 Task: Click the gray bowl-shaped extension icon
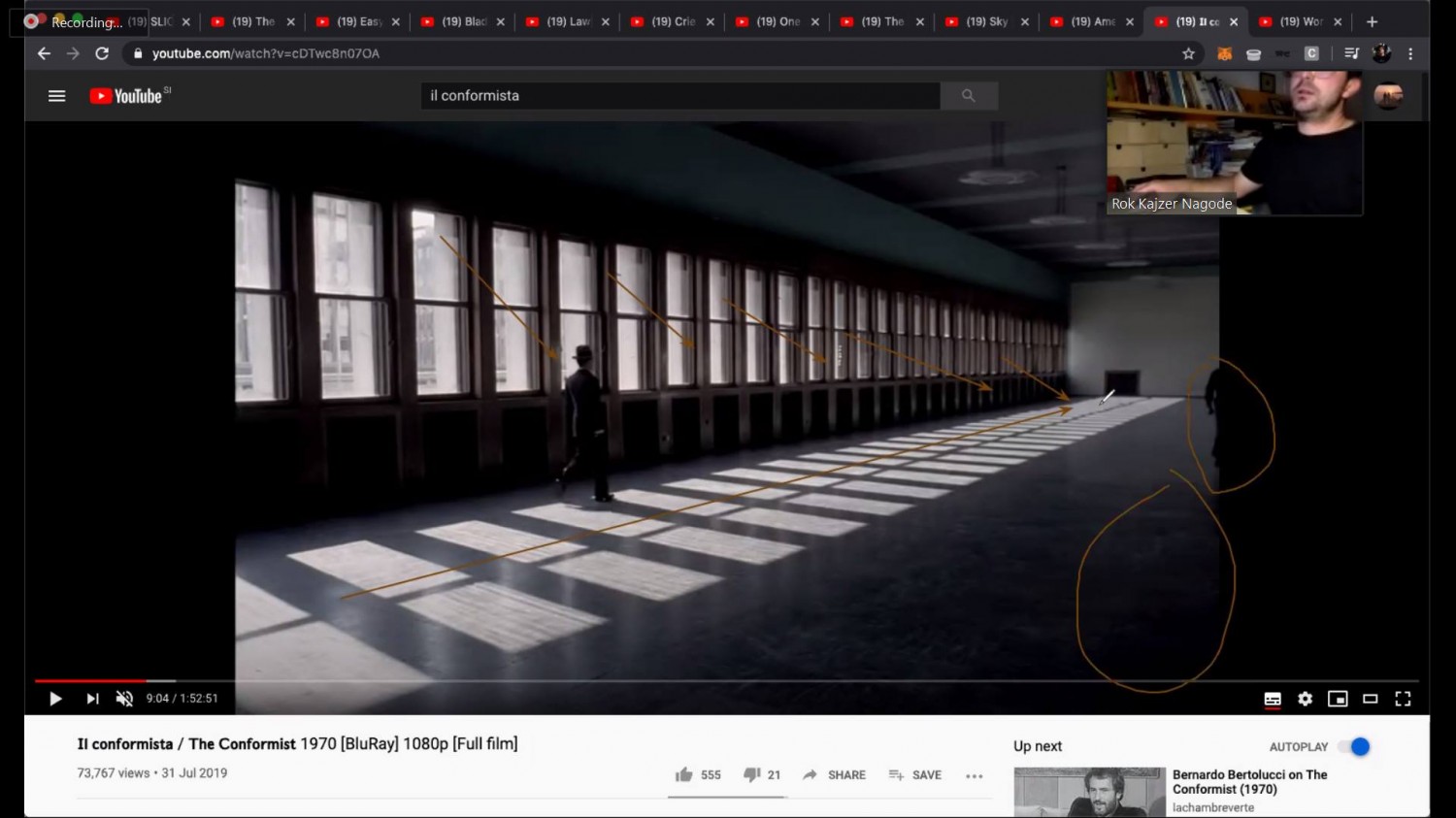tap(1253, 54)
